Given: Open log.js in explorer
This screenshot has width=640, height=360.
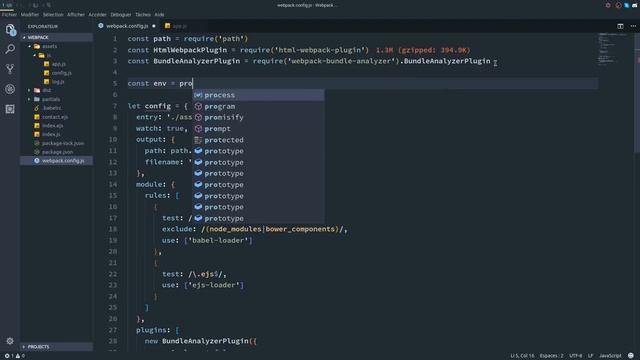Looking at the screenshot, I should pyautogui.click(x=58, y=82).
